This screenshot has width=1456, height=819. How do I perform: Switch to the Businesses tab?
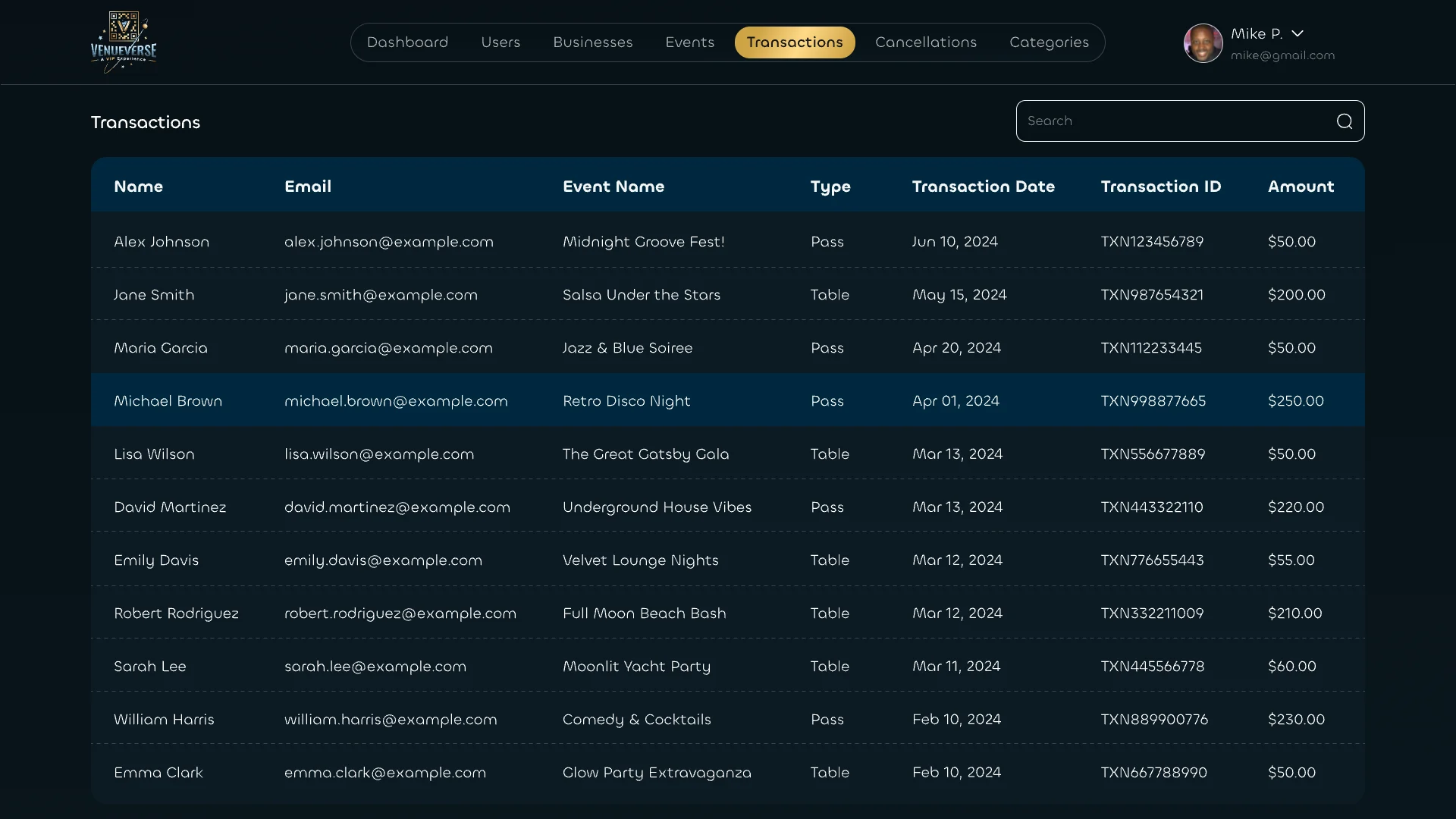[x=593, y=42]
